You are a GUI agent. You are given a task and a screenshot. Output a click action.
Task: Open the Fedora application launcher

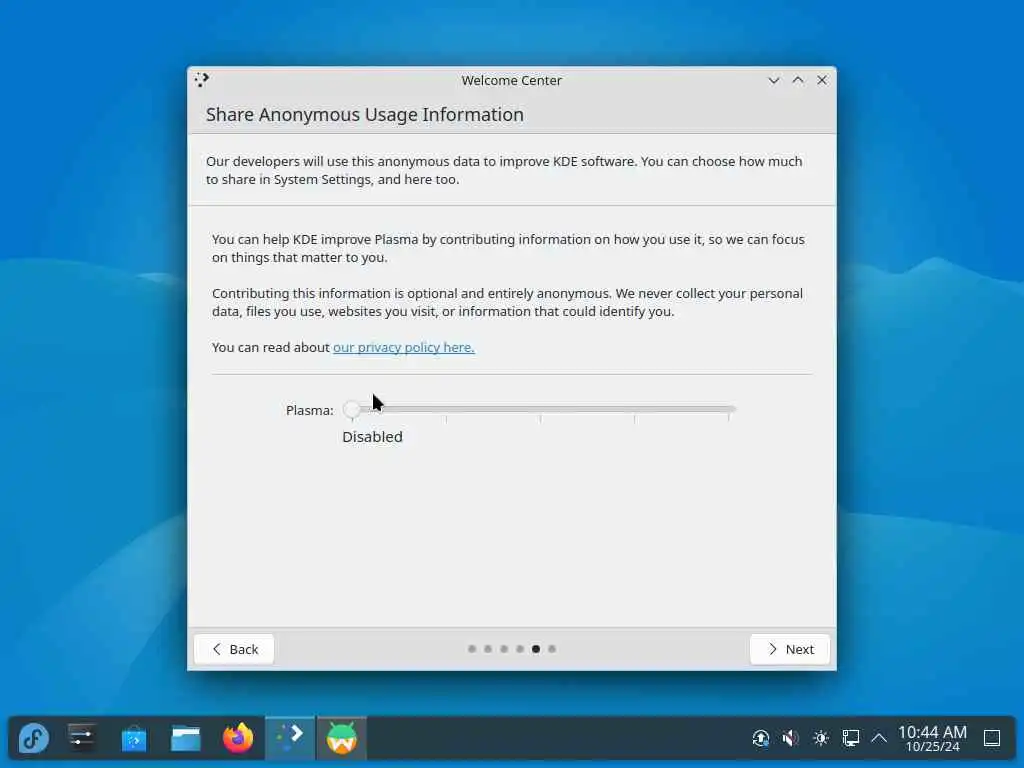click(x=33, y=739)
